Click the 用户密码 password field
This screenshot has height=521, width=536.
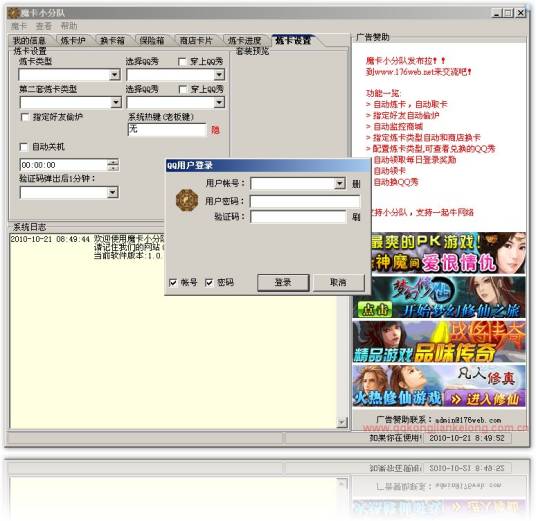(305, 201)
